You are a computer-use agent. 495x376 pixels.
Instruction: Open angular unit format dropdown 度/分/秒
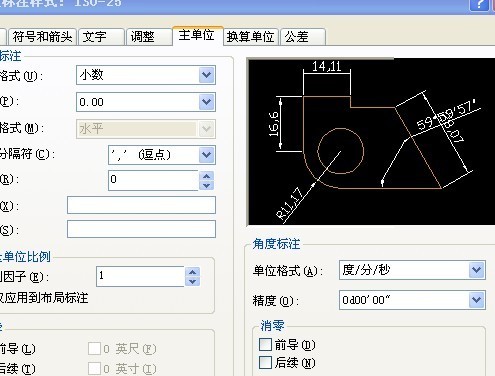[x=476, y=270]
